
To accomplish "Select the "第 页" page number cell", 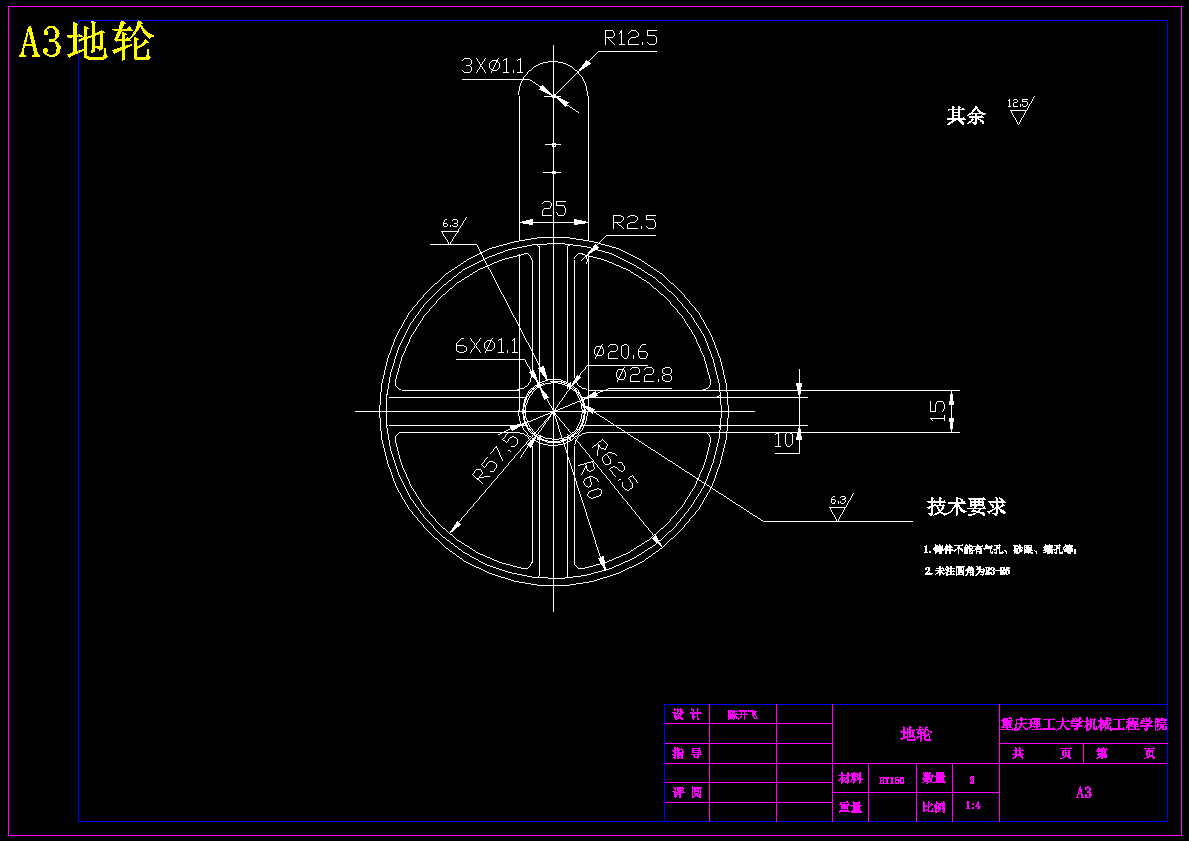I will pyautogui.click(x=1125, y=753).
